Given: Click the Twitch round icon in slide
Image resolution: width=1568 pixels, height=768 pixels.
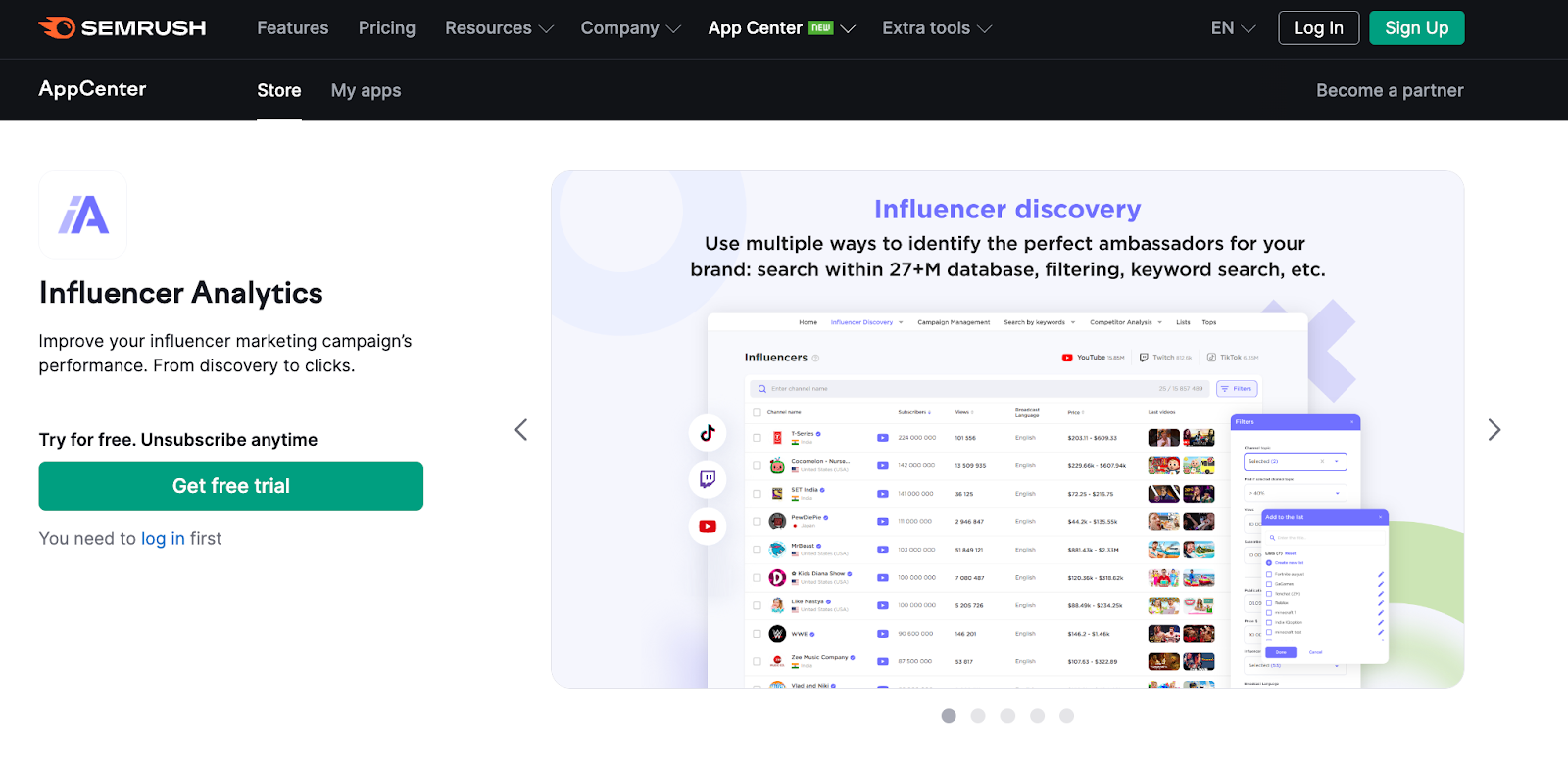Looking at the screenshot, I should [x=708, y=479].
